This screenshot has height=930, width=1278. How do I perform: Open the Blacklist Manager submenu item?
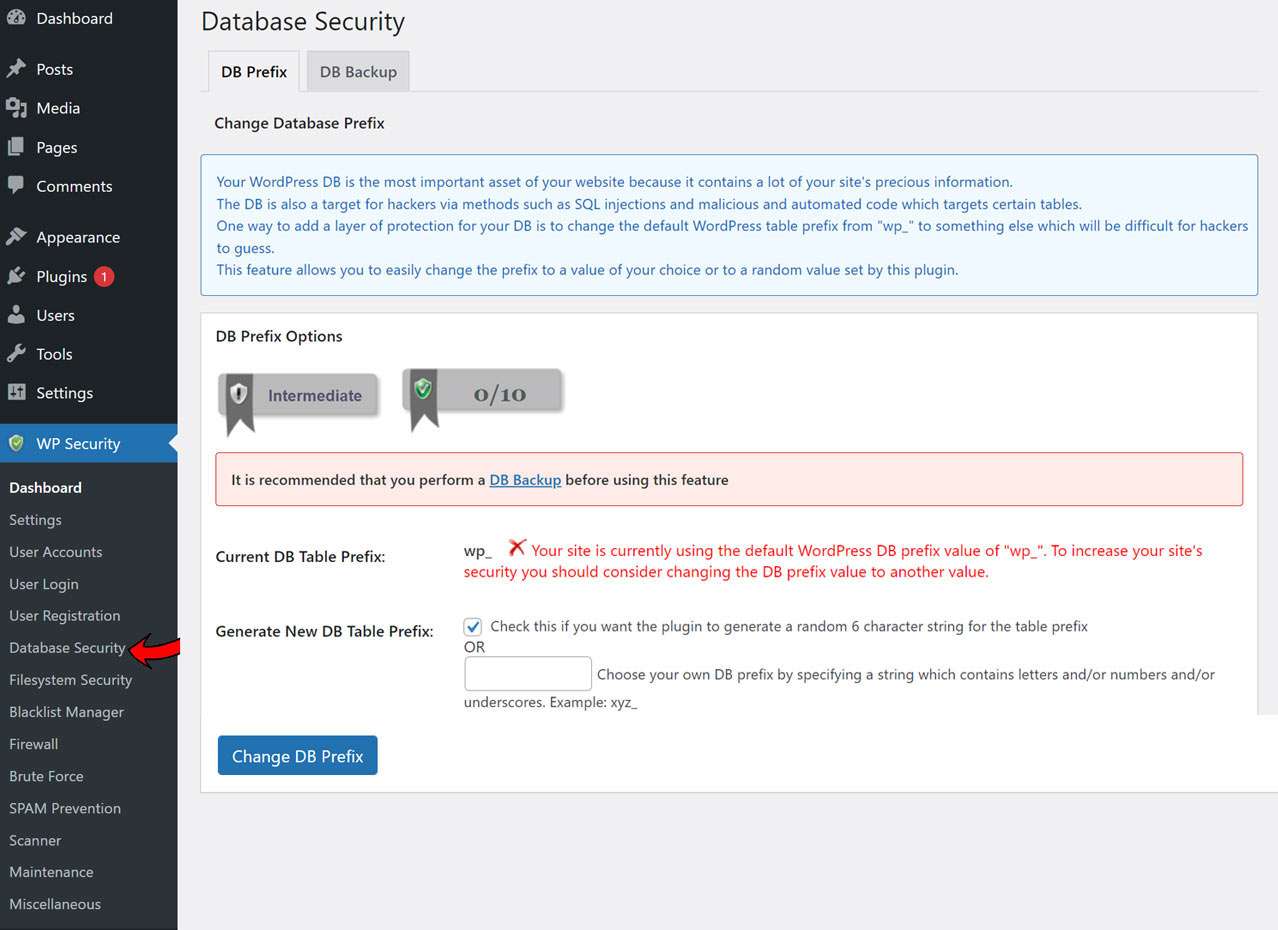click(x=66, y=712)
